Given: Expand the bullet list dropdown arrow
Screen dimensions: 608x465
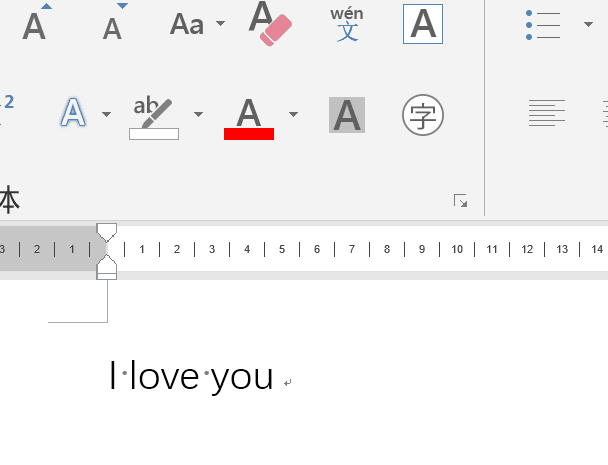Looking at the screenshot, I should coord(588,24).
